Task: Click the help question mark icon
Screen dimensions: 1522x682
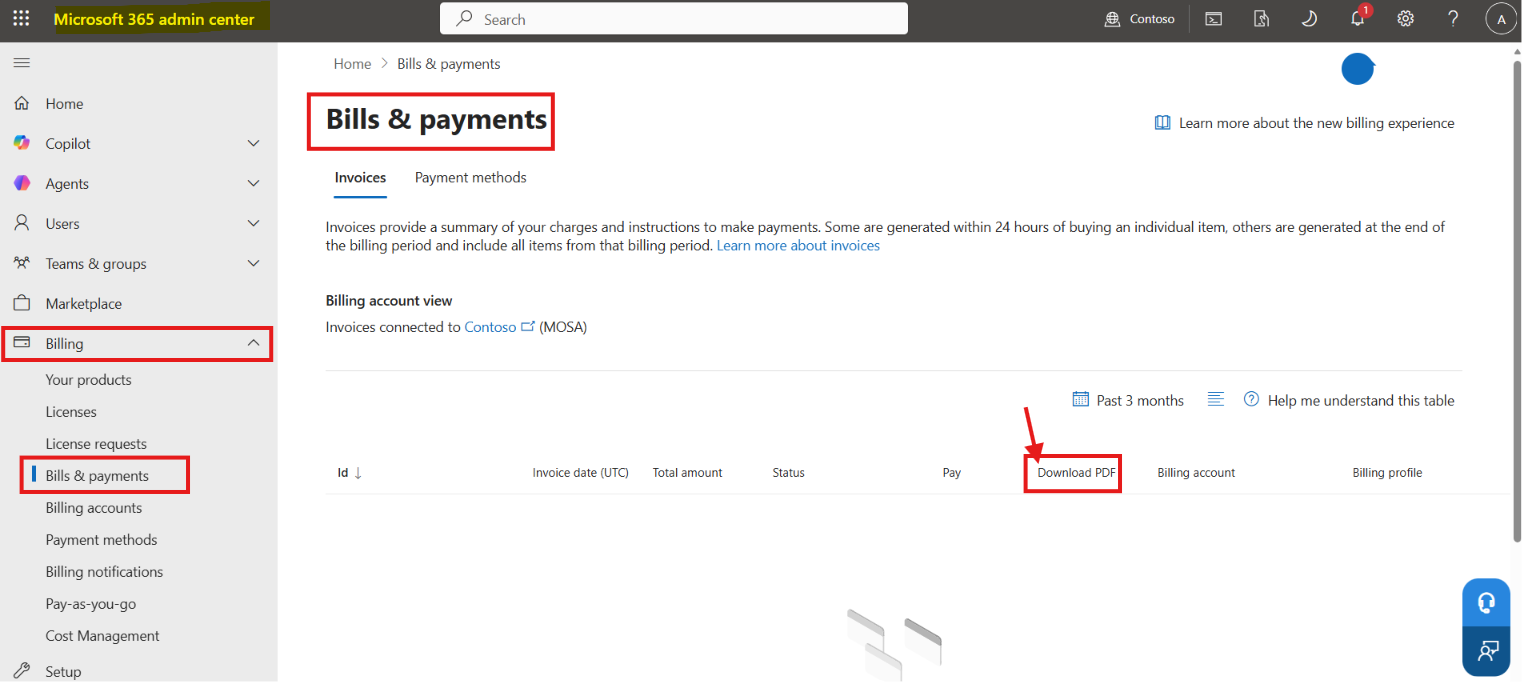Action: click(x=1453, y=19)
